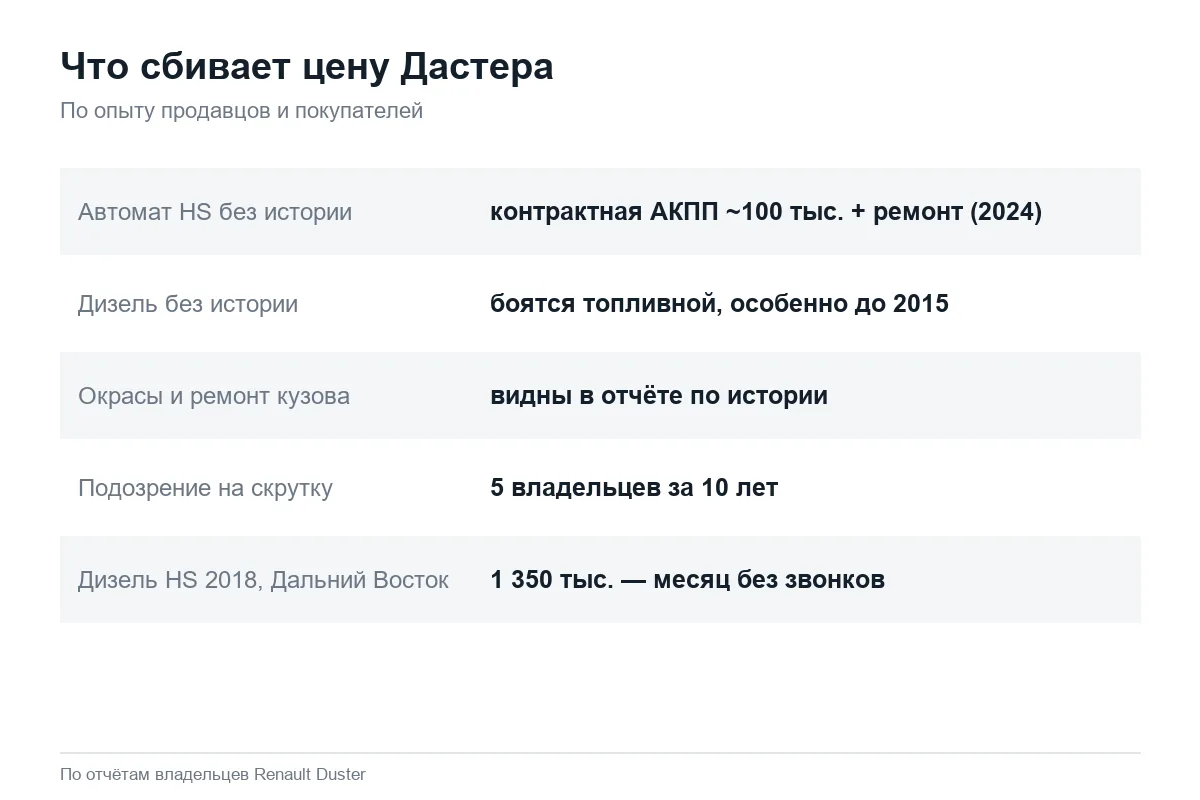This screenshot has width=1200, height=800.
Task: Click the title 'Что сбивает цену Дастера'
Action: click(306, 67)
